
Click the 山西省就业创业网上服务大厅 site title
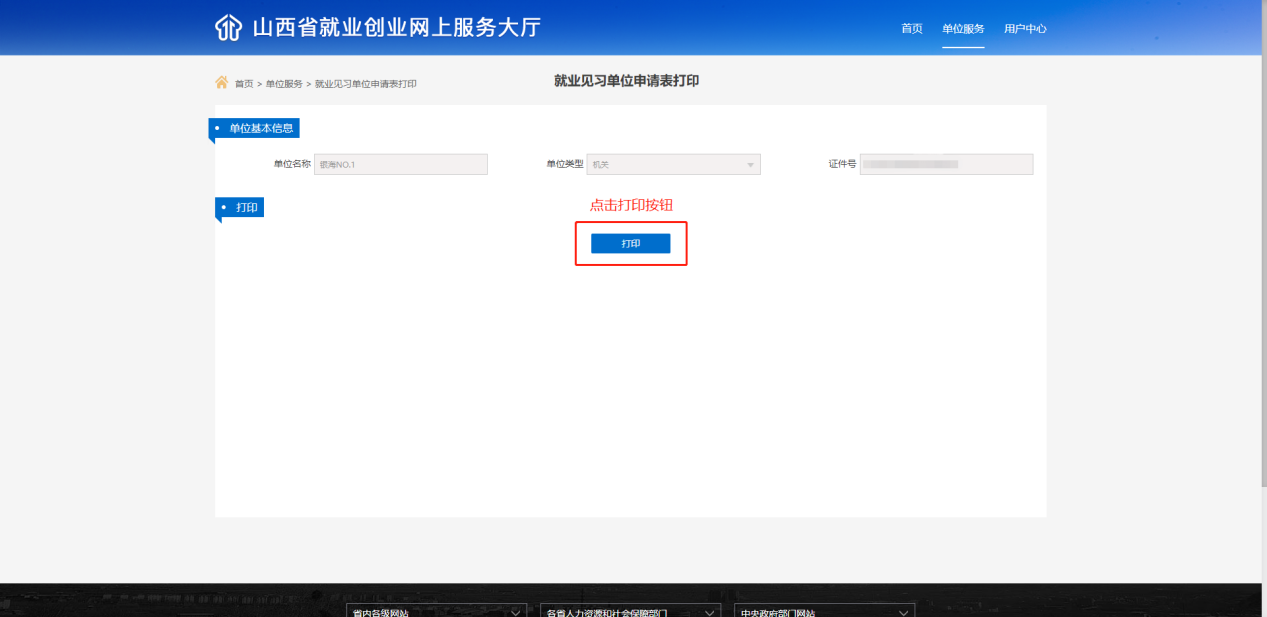pyautogui.click(x=396, y=28)
